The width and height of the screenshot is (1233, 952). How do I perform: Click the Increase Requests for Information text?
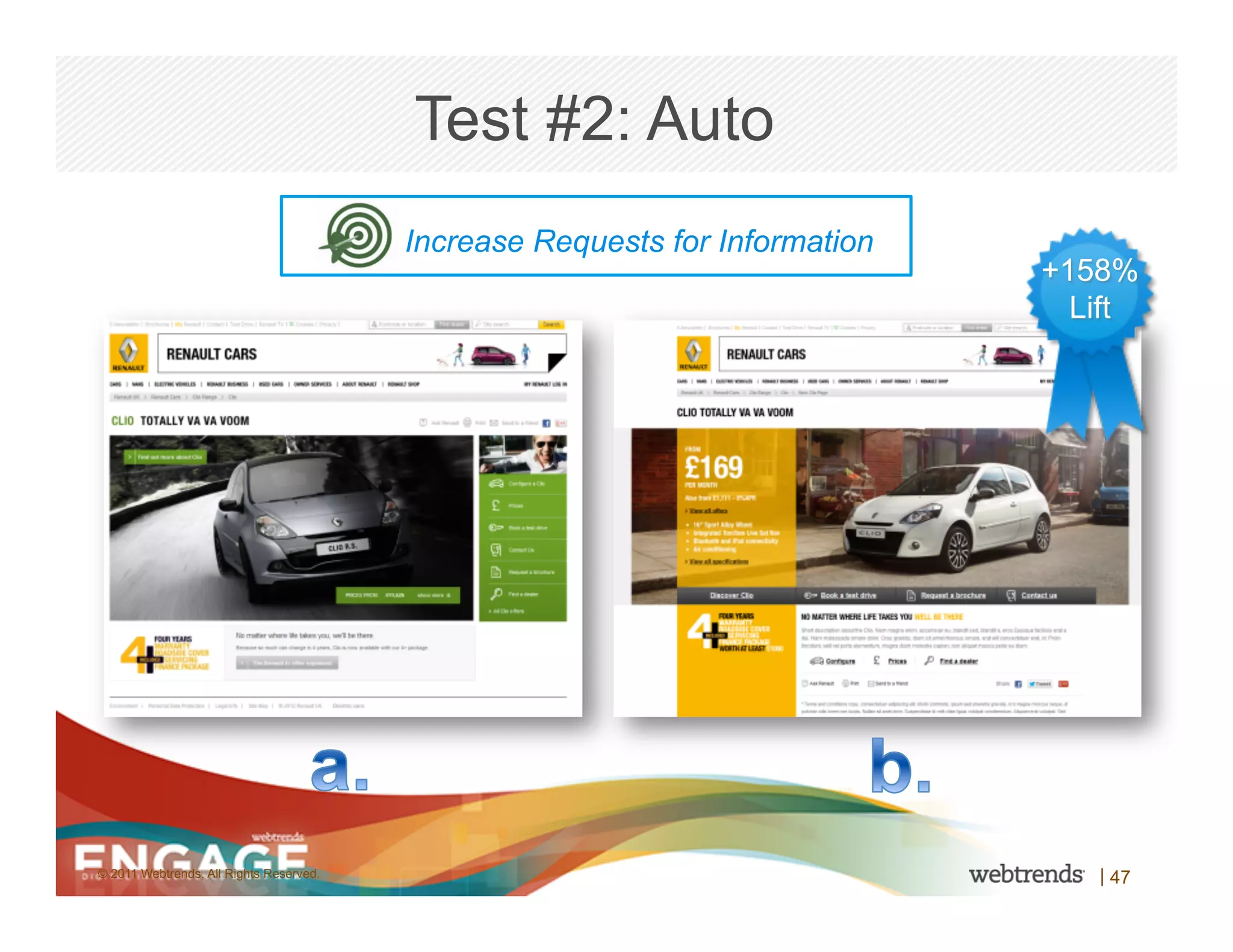639,241
